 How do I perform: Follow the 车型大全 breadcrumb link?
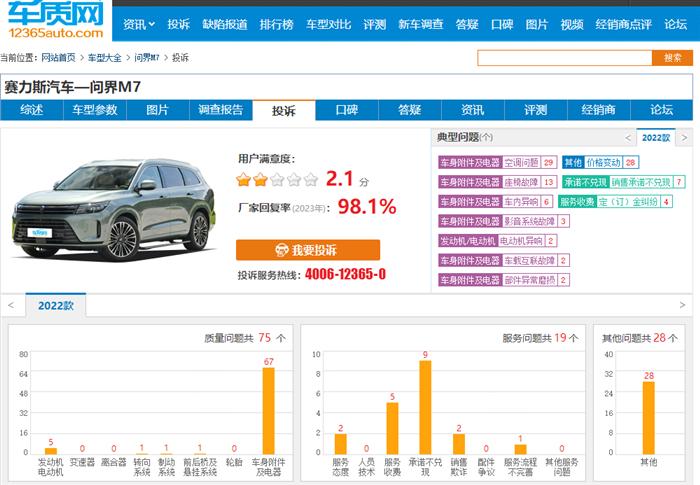(104, 58)
